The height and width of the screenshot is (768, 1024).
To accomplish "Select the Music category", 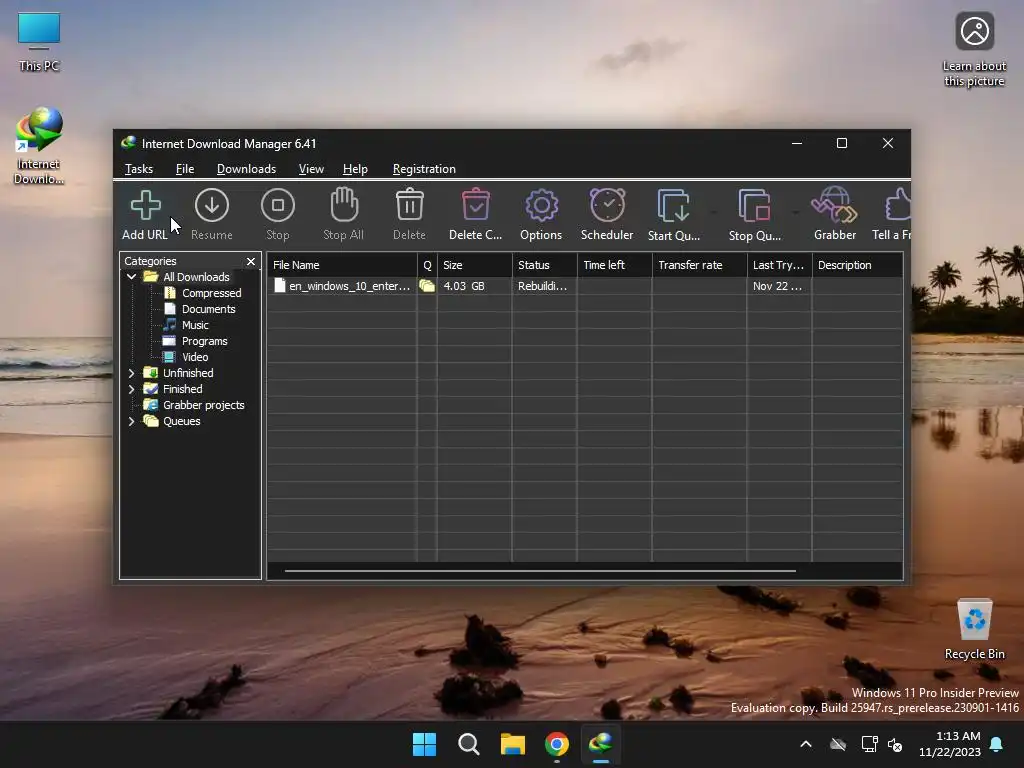I will point(195,325).
